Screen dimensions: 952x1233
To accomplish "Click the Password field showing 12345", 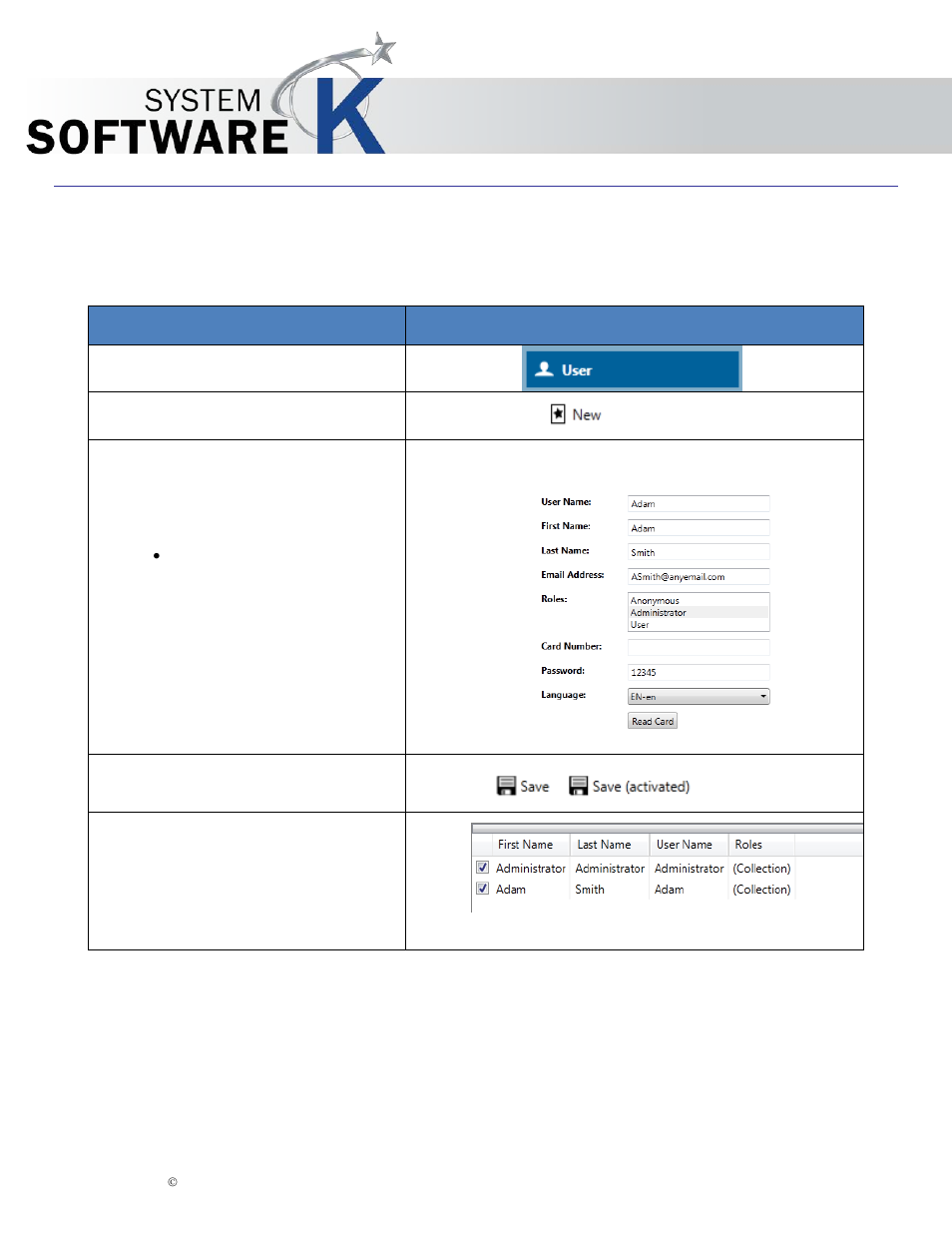I will point(699,672).
